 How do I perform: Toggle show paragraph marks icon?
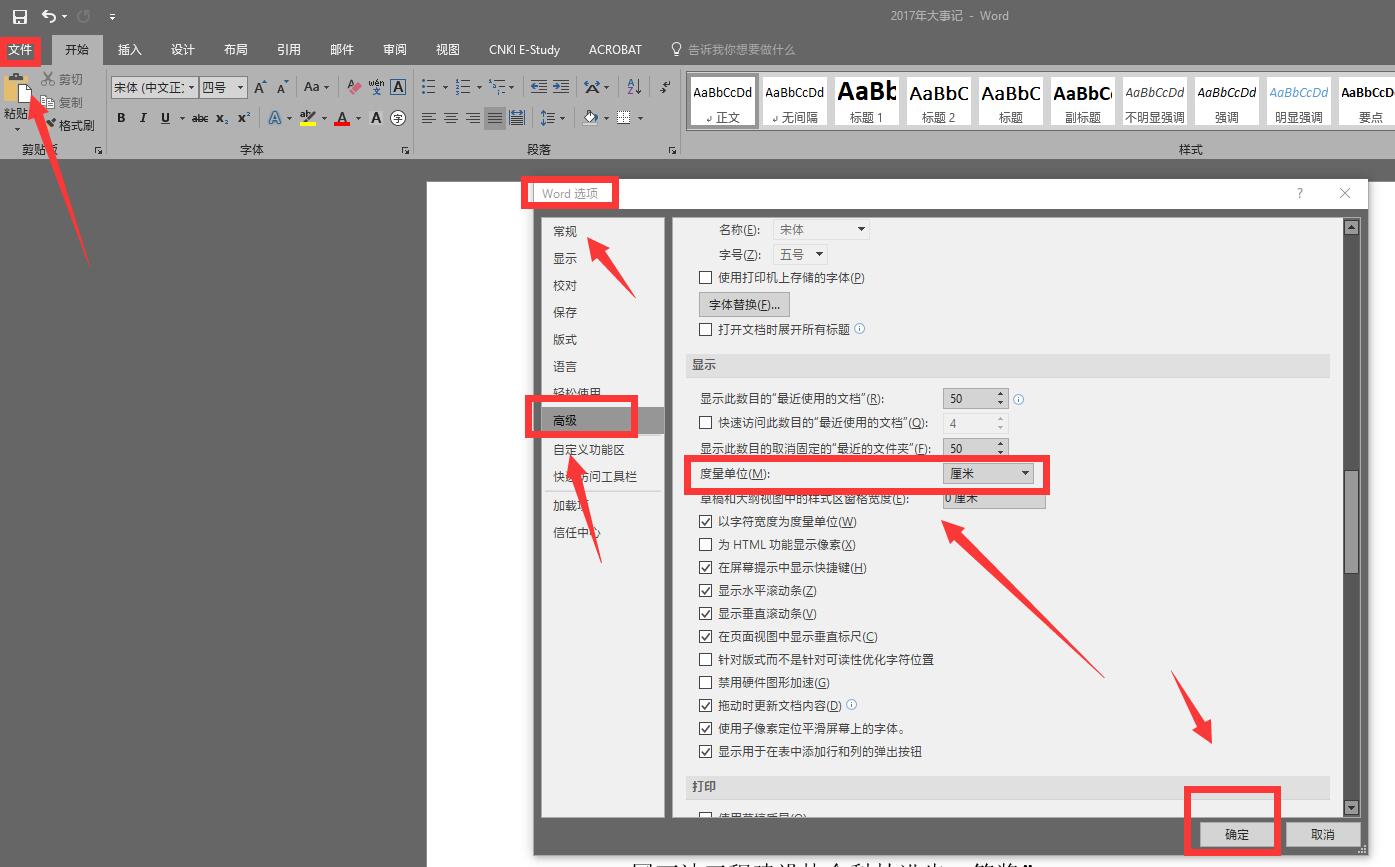point(665,87)
